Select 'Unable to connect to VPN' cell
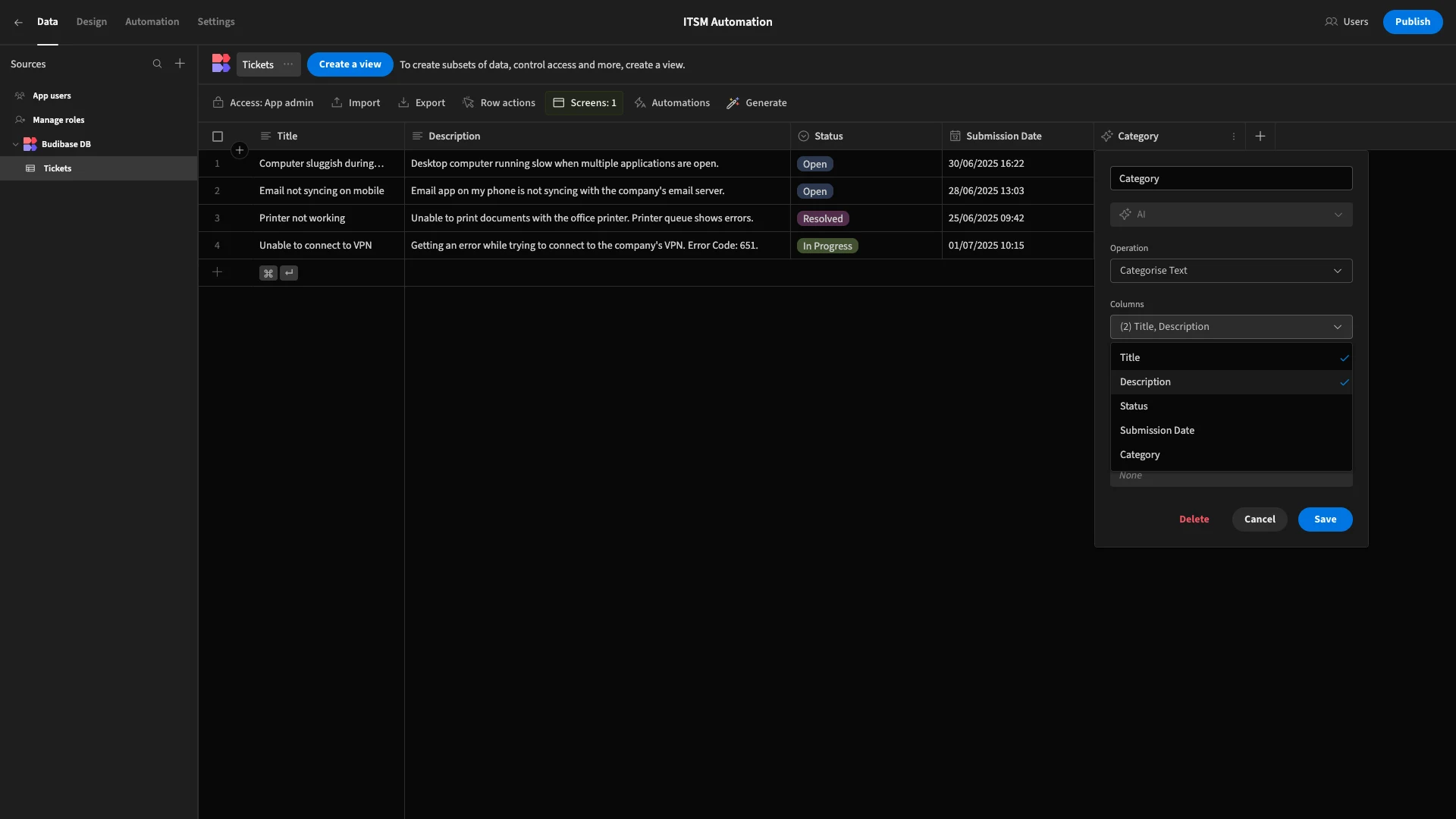The image size is (1456, 819). pyautogui.click(x=328, y=246)
